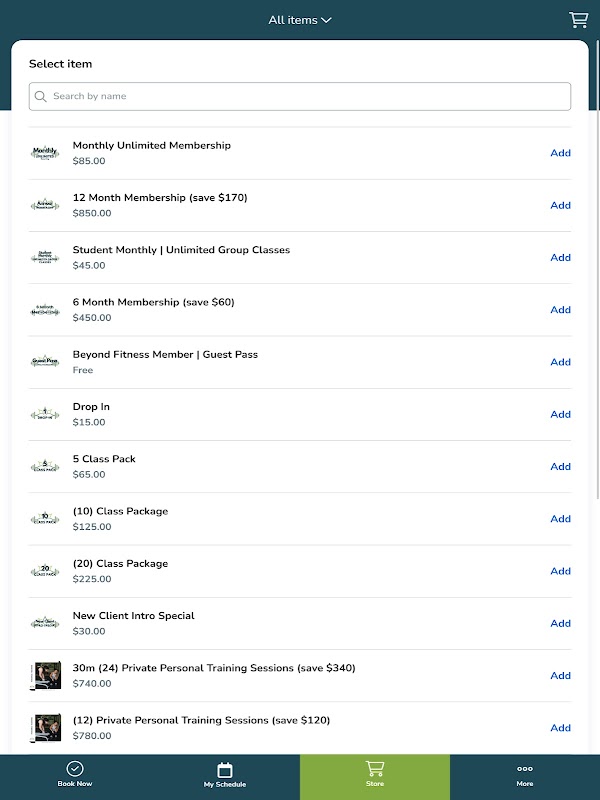Click Monthly Unlimited Membership thumbnail
Viewport: 600px width, 800px height.
click(45, 153)
